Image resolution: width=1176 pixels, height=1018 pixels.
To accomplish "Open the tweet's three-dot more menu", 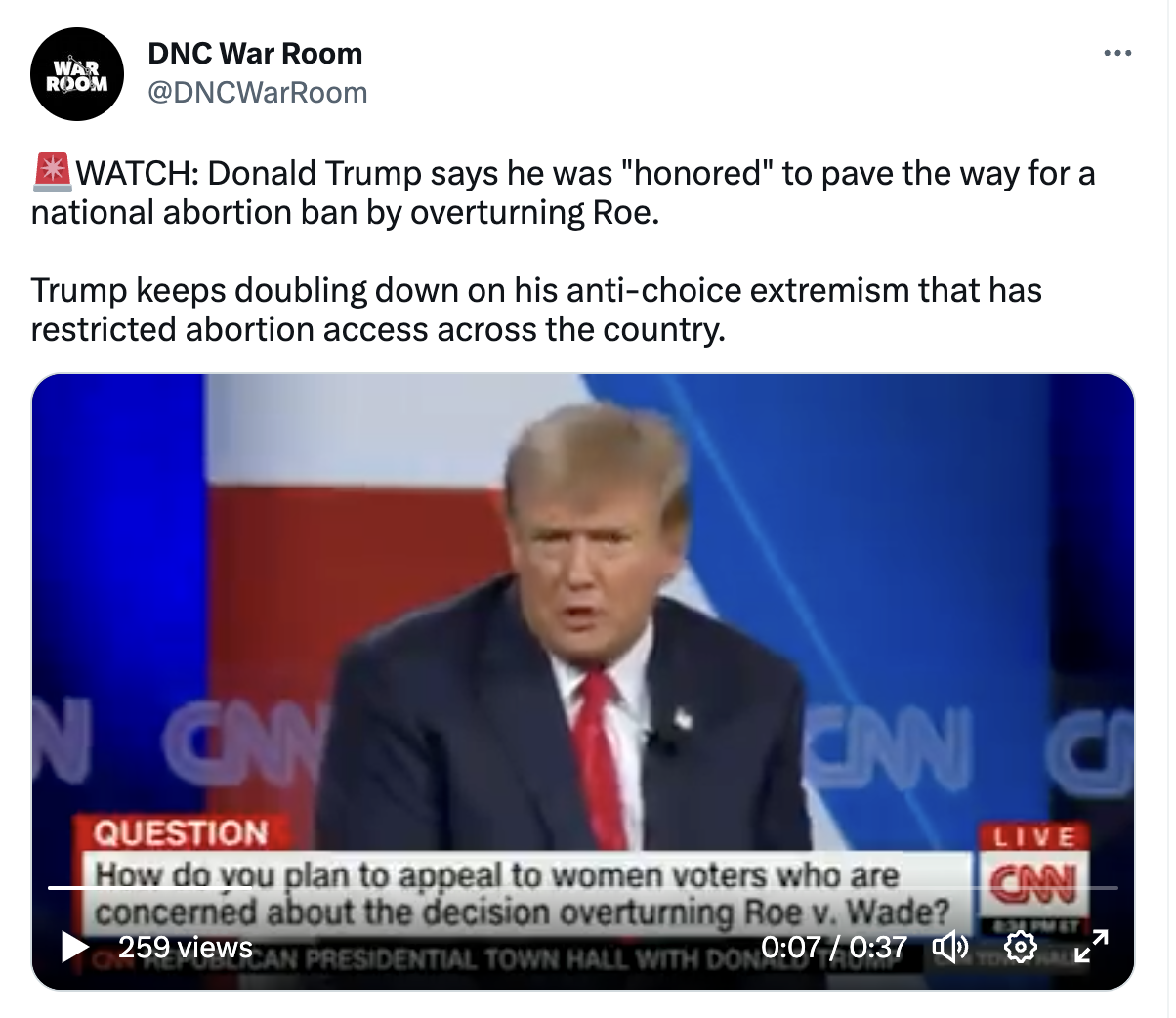I will coord(1117,53).
